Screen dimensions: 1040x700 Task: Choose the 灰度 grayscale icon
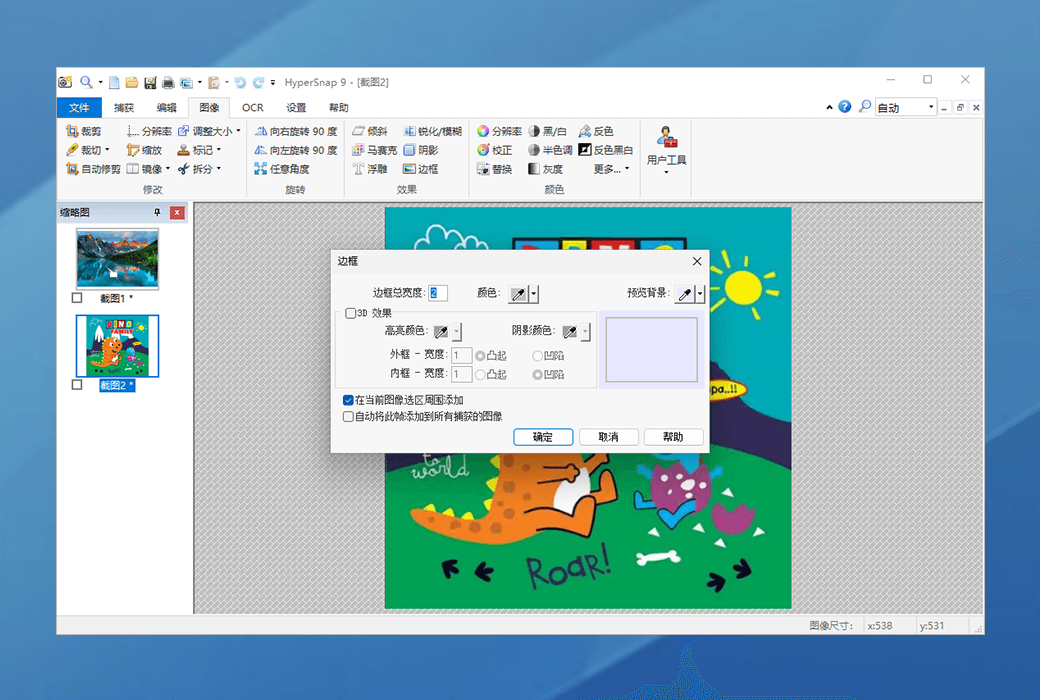(x=534, y=169)
